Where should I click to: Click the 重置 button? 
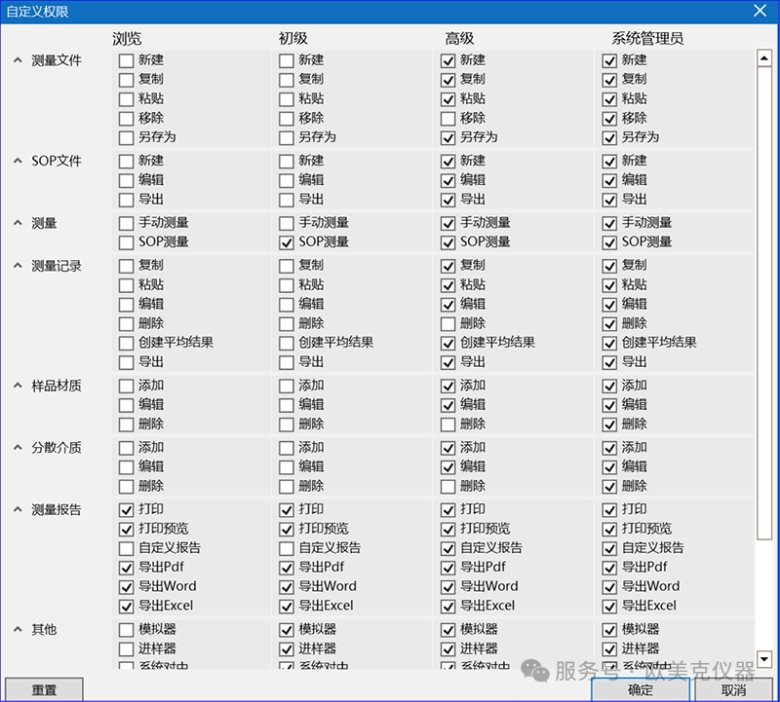(44, 690)
